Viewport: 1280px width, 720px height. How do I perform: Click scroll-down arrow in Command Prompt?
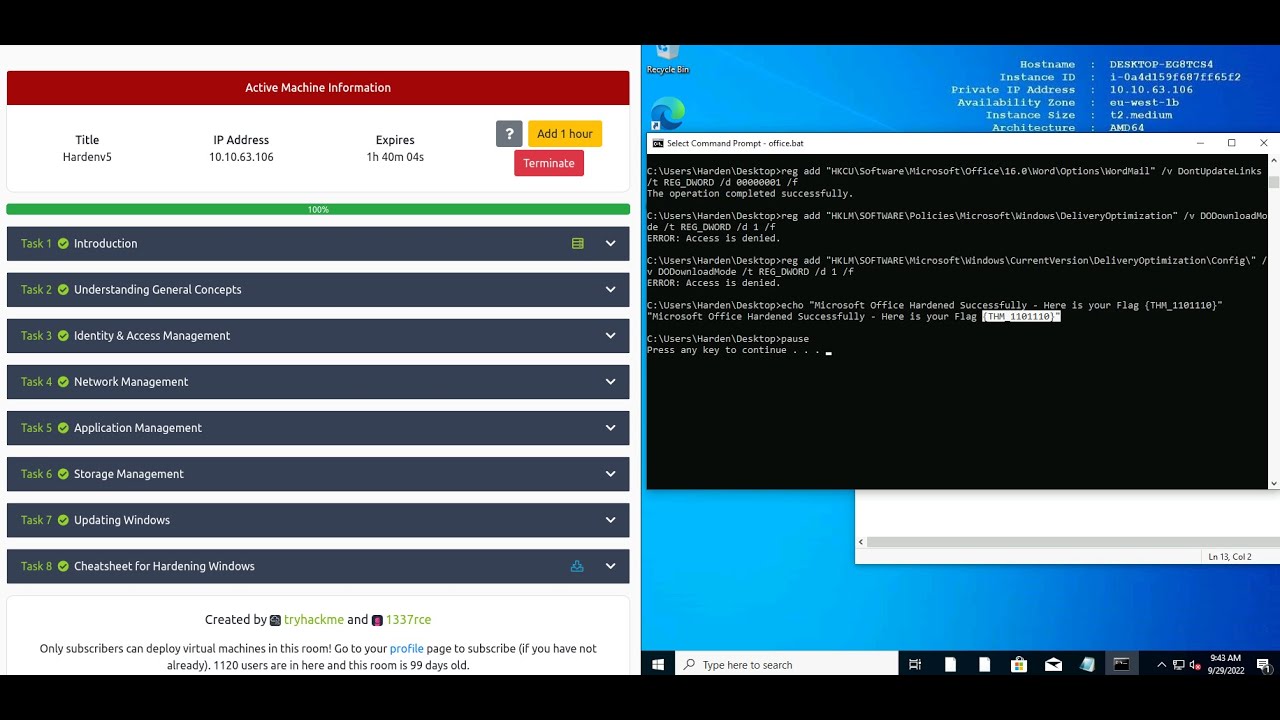1274,484
